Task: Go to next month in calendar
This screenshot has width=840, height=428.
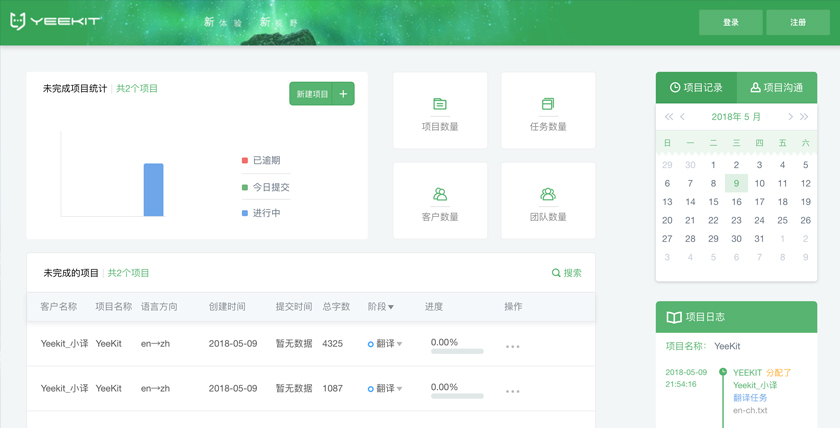Action: tap(790, 117)
